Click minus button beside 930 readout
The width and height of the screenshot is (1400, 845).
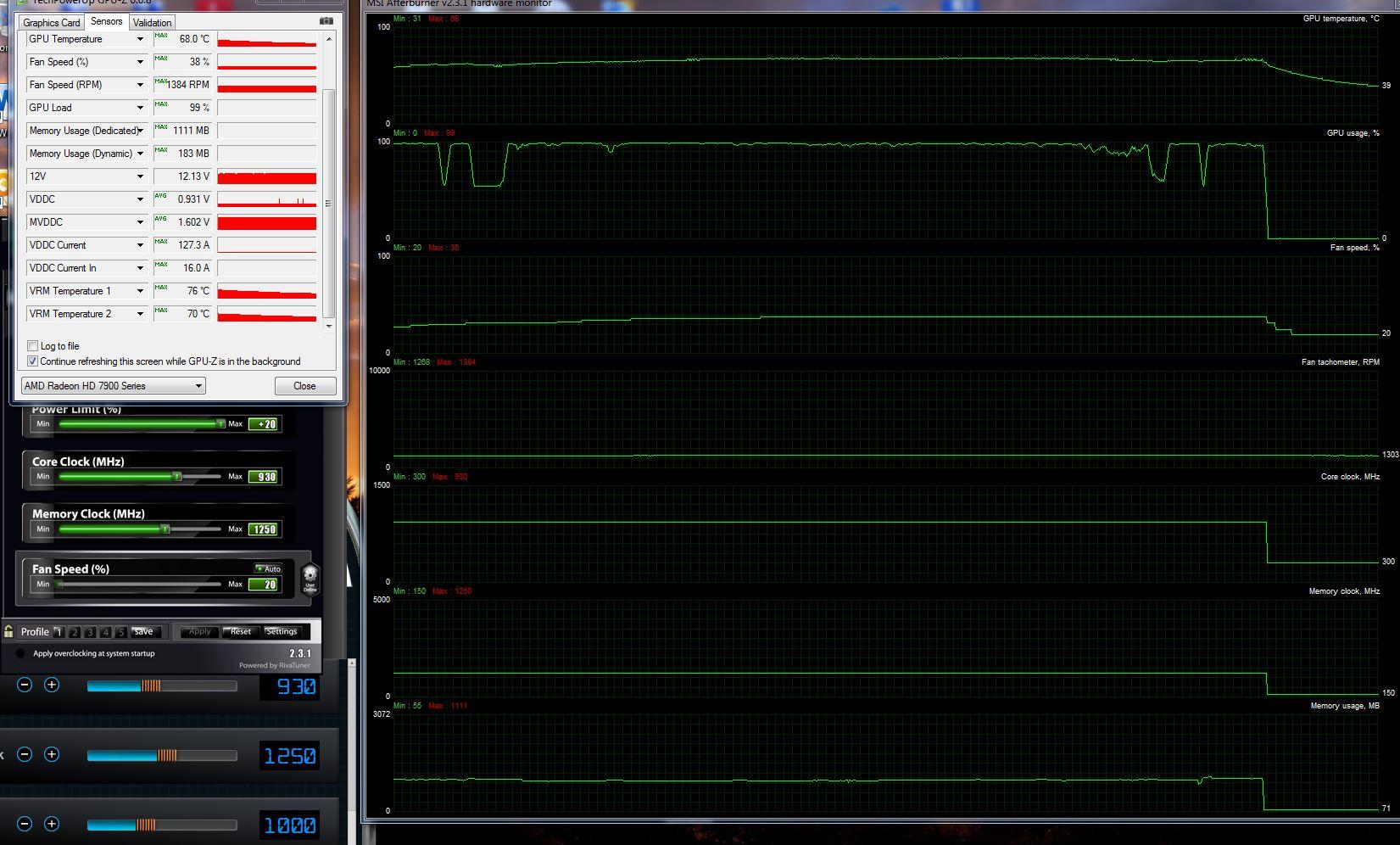[x=25, y=685]
